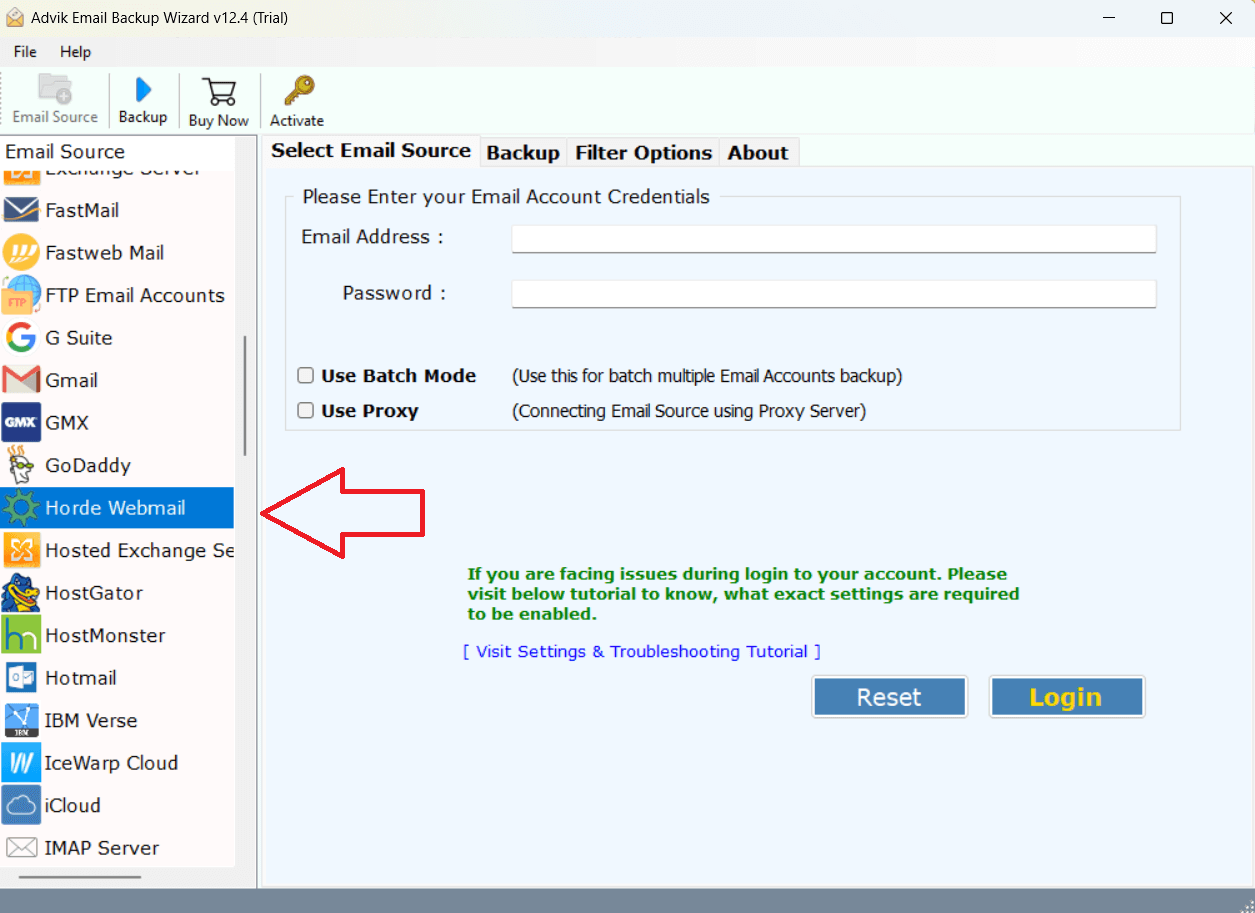Viewport: 1255px width, 913px height.
Task: Click the Reset button
Action: pos(889,697)
